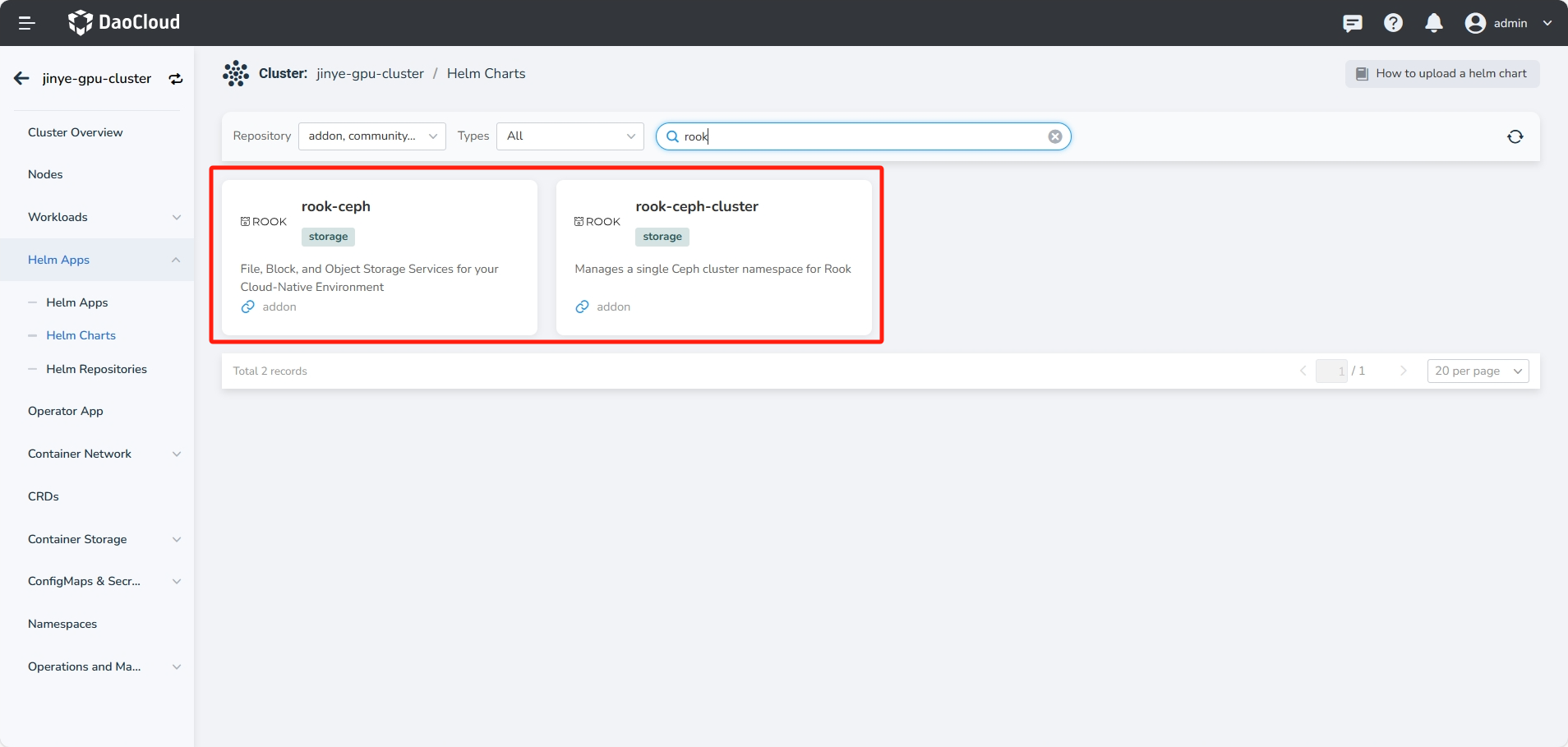
Task: Go to Cluster Overview
Action: [x=75, y=132]
